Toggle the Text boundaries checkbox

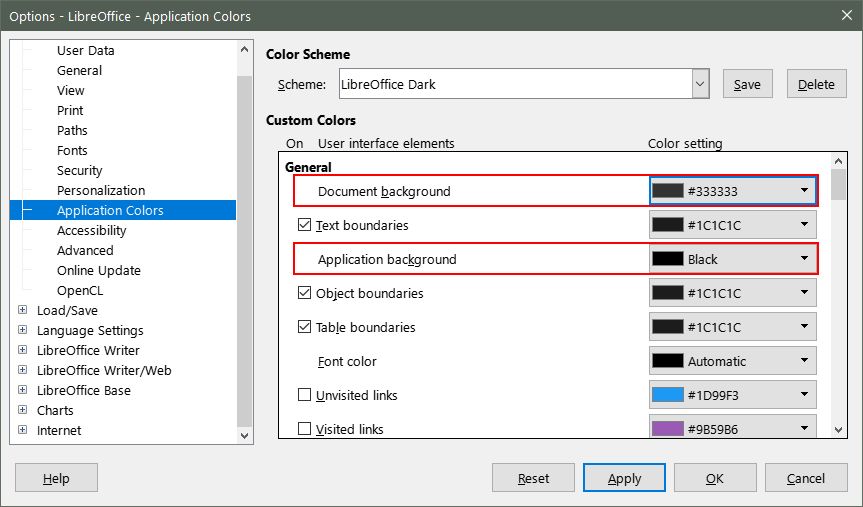point(305,225)
